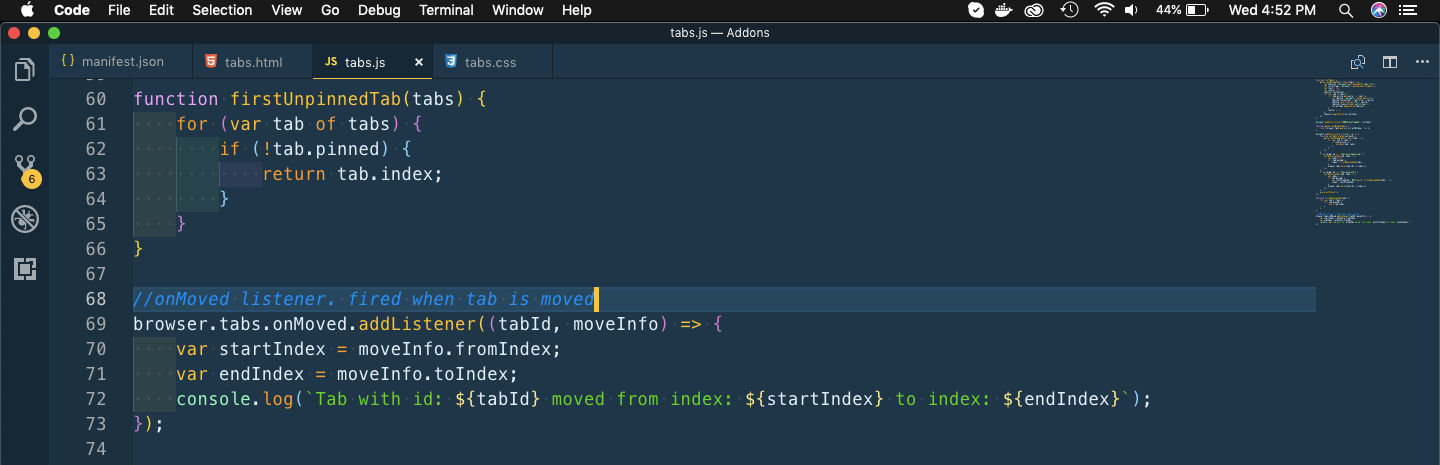Screen dimensions: 1440x465
Task: Open the Explorer view in activity bar
Action: [x=25, y=70]
